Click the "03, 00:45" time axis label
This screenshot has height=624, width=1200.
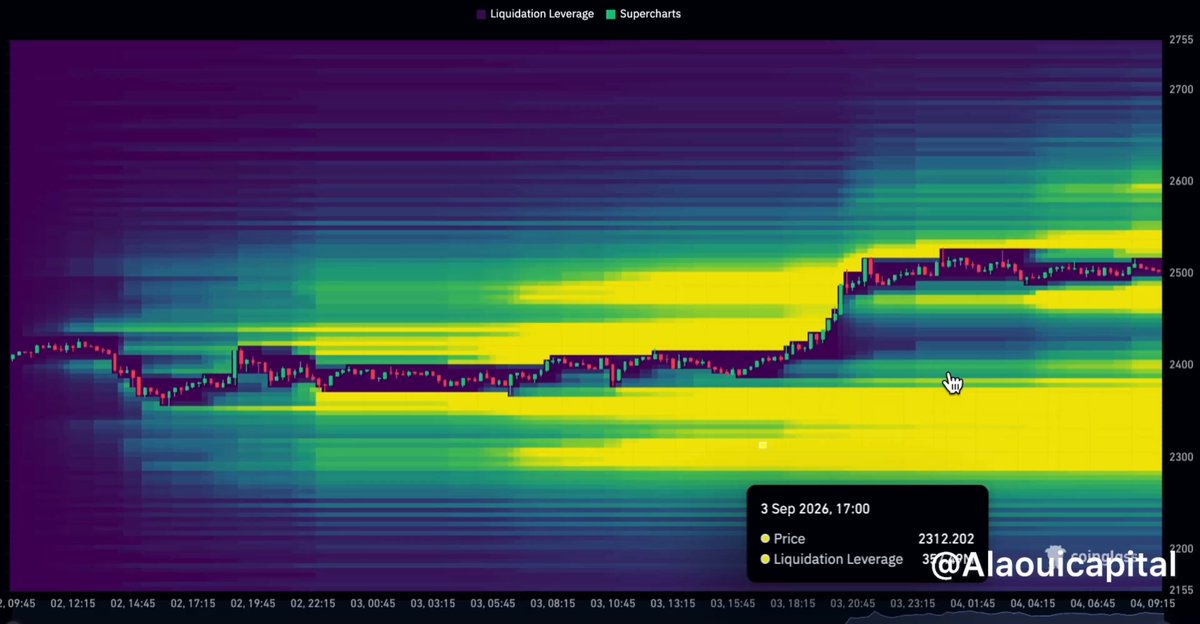[x=371, y=604]
